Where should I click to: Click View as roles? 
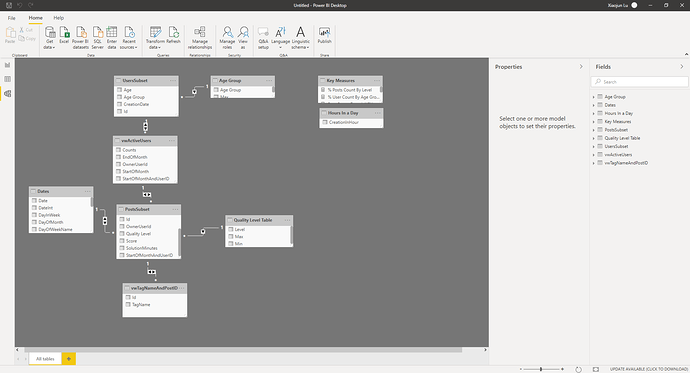[243, 38]
